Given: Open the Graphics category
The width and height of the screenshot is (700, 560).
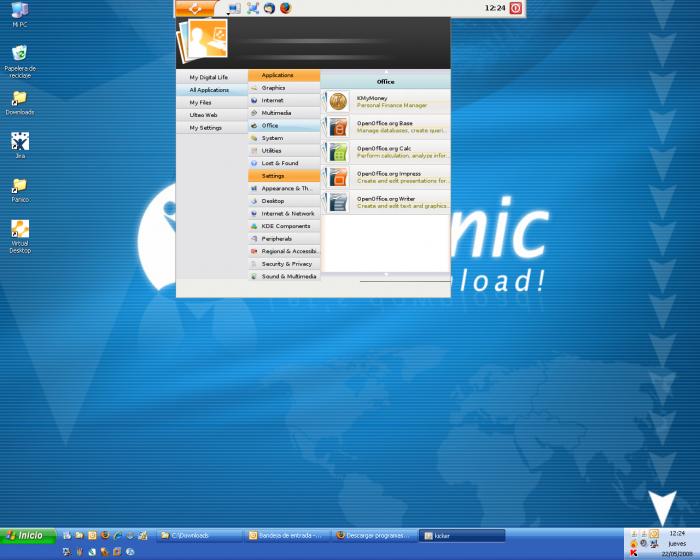Looking at the screenshot, I should (x=284, y=88).
